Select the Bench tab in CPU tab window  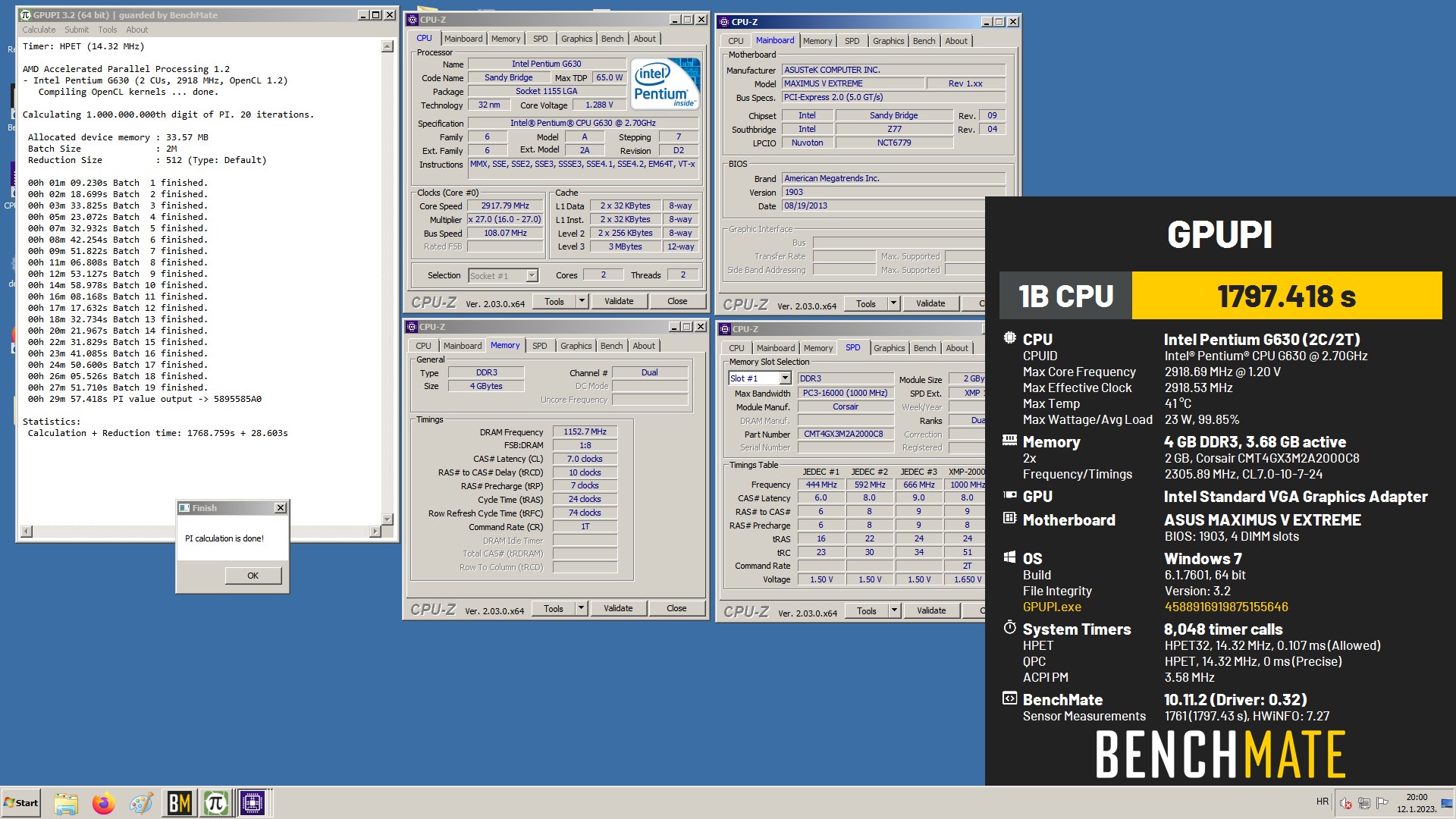click(x=613, y=39)
